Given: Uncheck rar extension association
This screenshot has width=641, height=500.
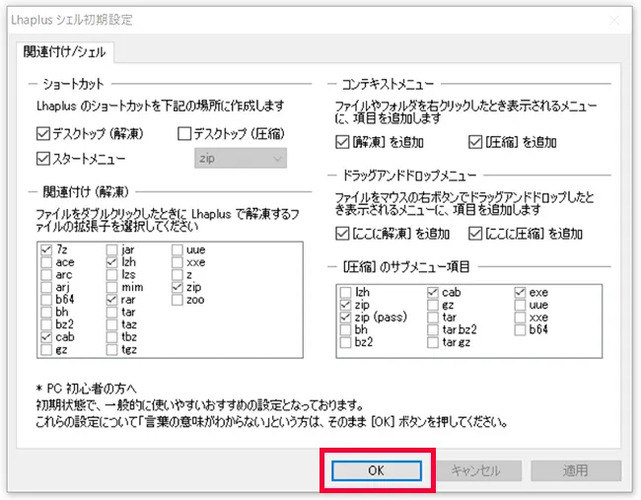Looking at the screenshot, I should coord(112,299).
